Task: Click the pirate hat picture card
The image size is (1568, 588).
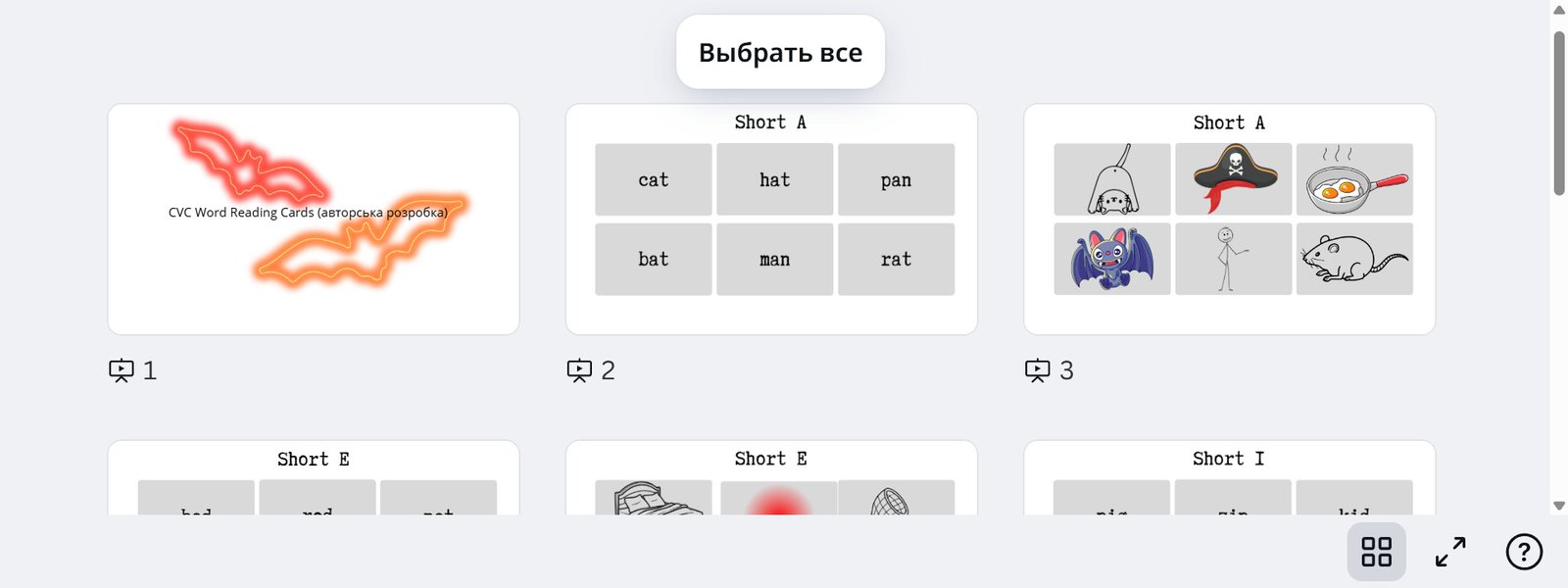Action: [x=1234, y=179]
